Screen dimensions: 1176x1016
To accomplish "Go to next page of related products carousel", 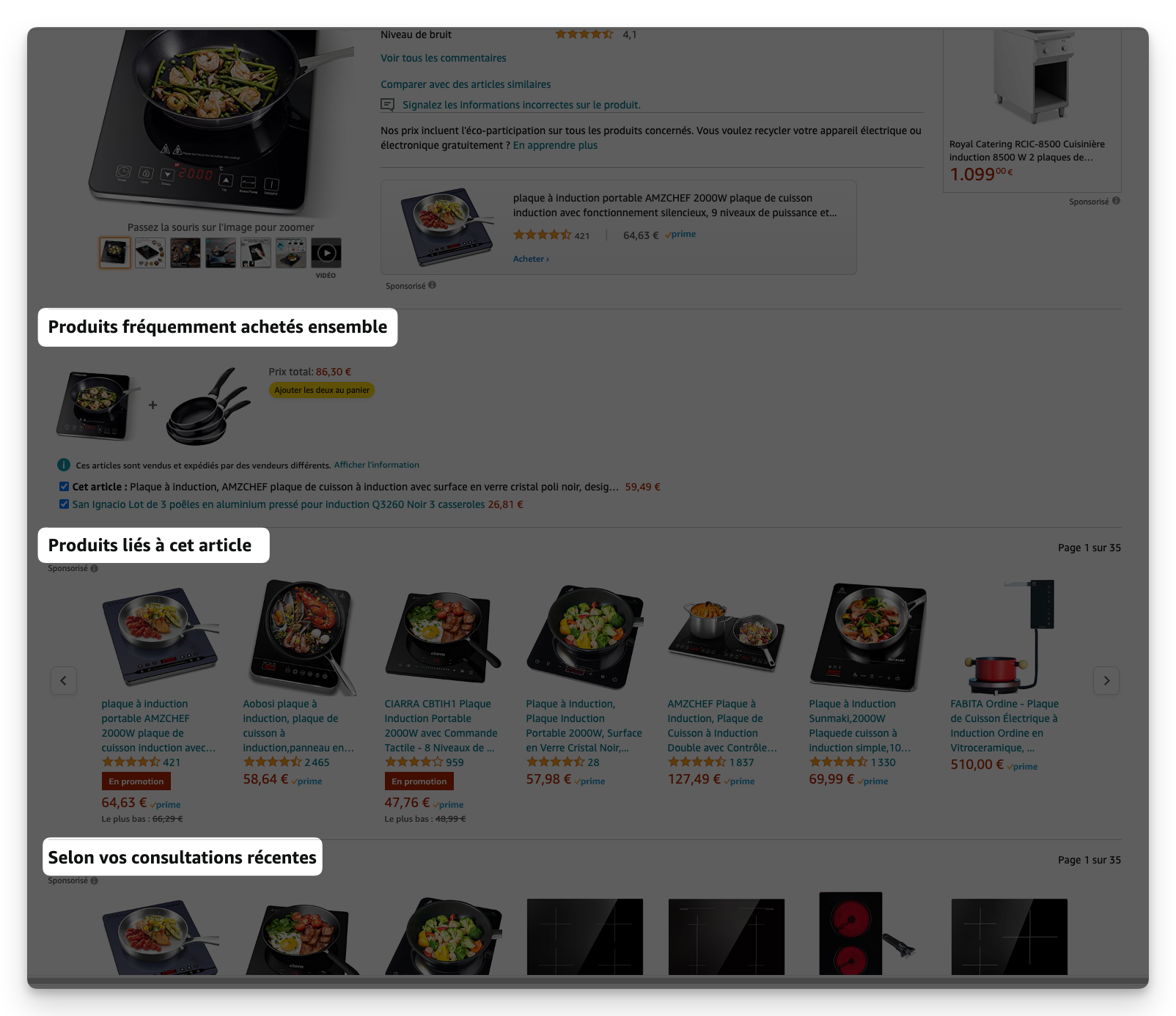I will pos(1106,680).
